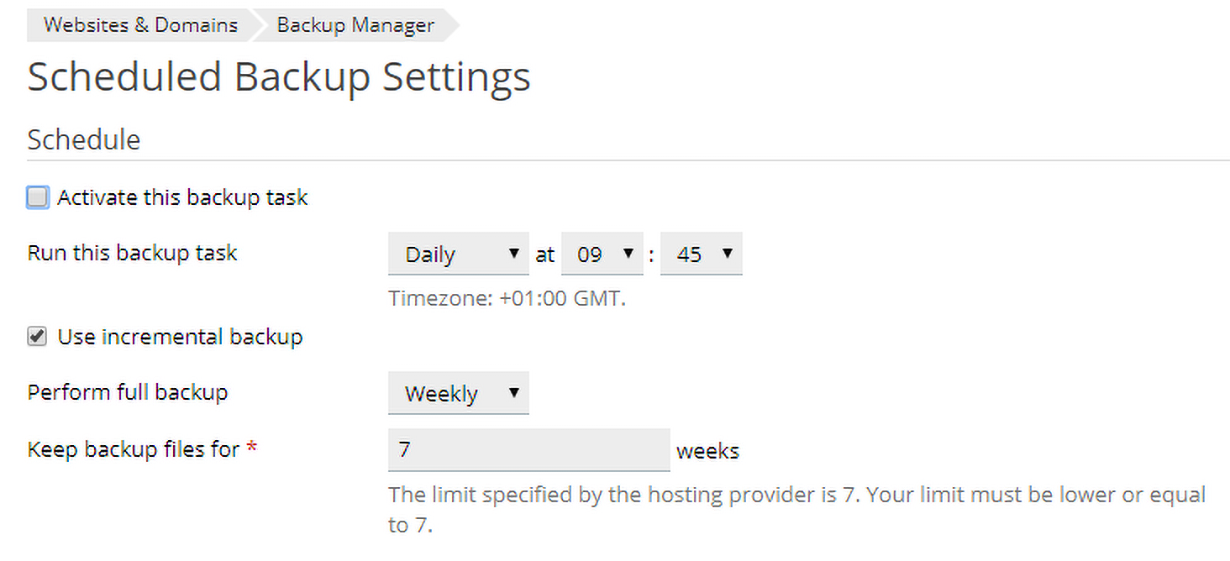Screen dimensions: 1230x561
Task: Click the 'Use incremental backup' label text
Action: (x=180, y=337)
